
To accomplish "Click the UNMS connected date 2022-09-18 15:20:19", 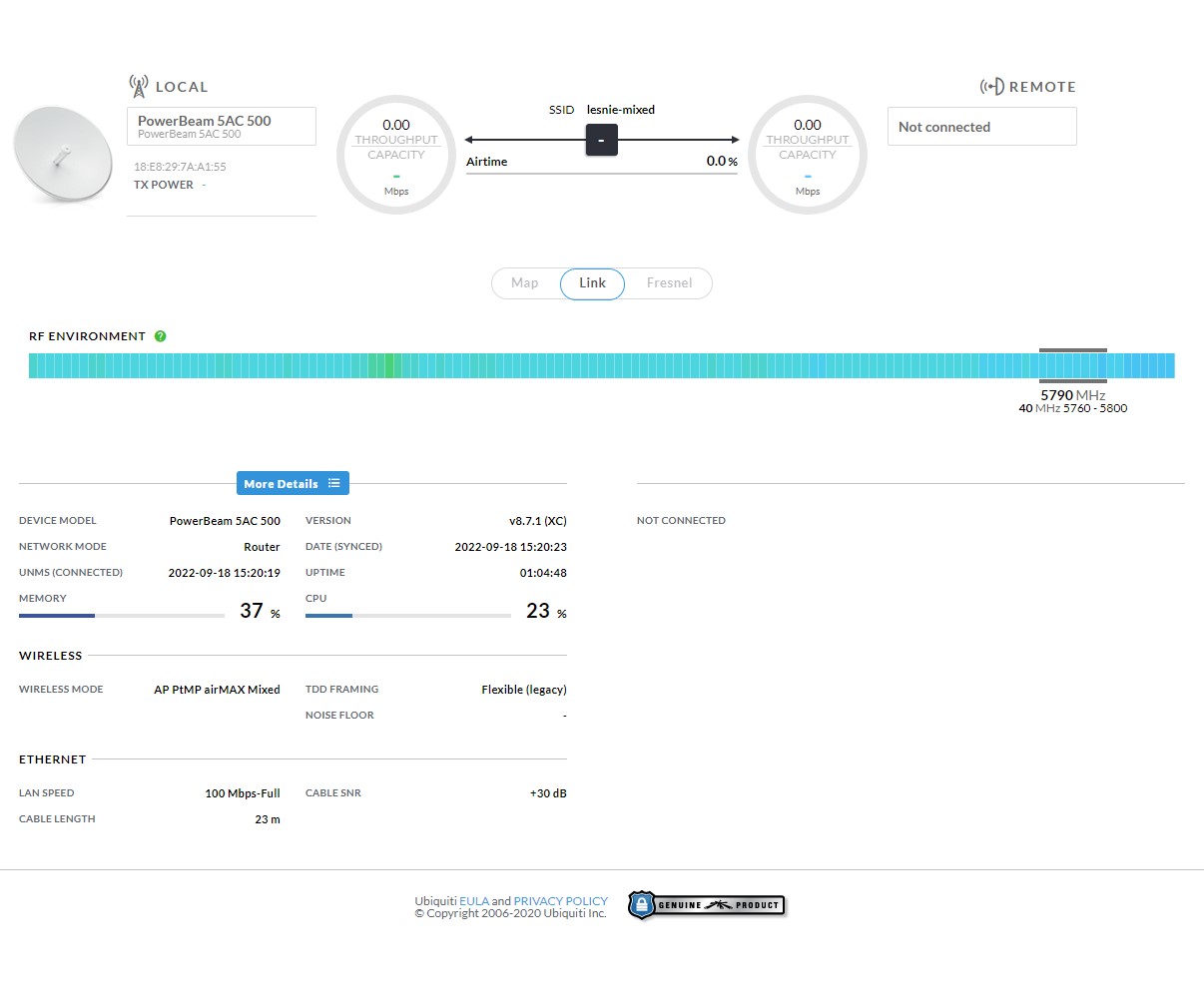I will point(224,573).
